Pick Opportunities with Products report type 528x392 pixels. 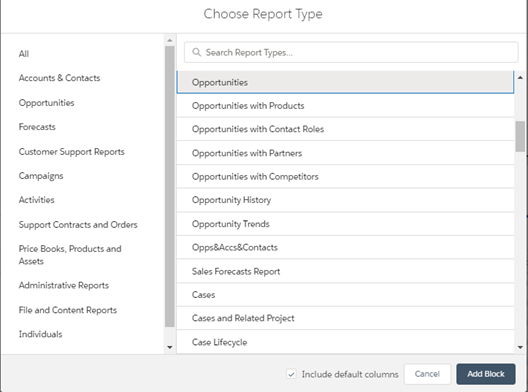(345, 106)
